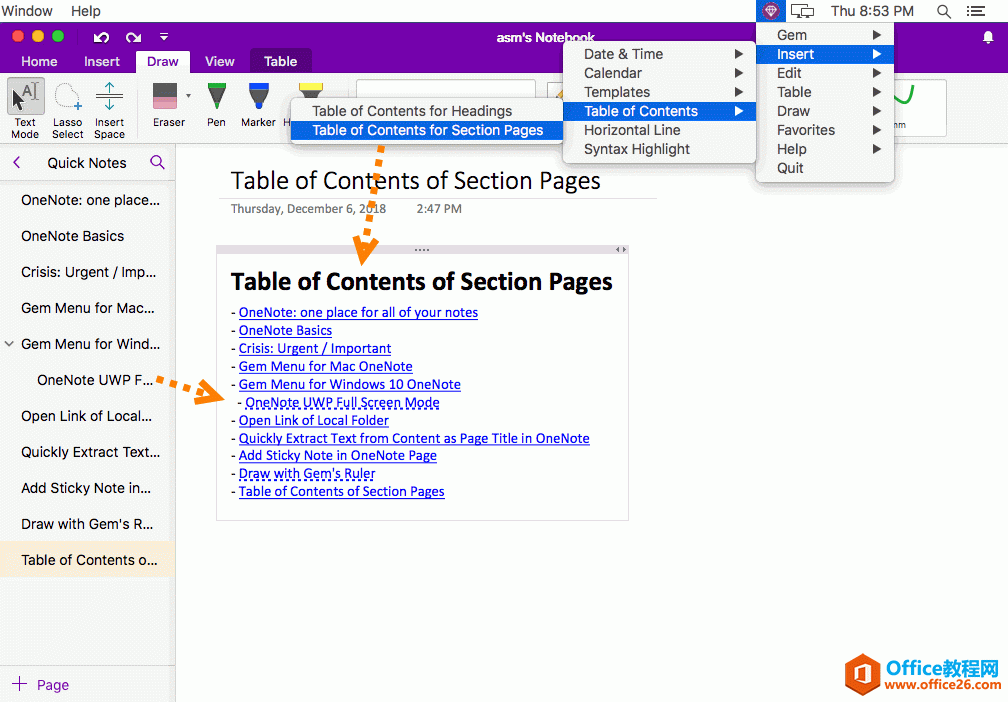Click the Gem menu bar icon
Viewport: 1008px width, 702px height.
(x=770, y=11)
